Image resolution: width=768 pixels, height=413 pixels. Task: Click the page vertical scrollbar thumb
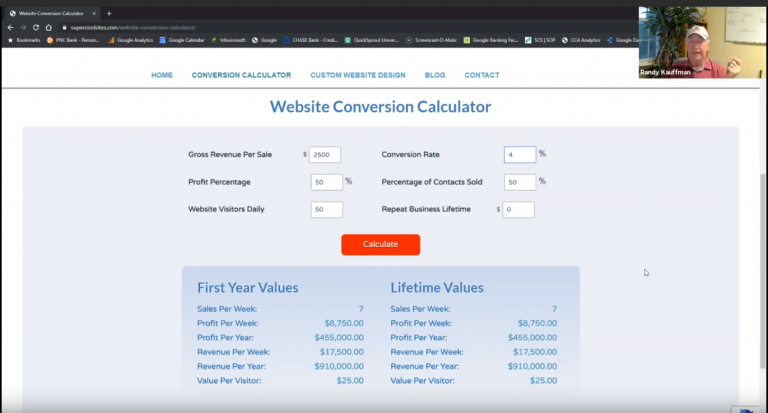click(763, 271)
